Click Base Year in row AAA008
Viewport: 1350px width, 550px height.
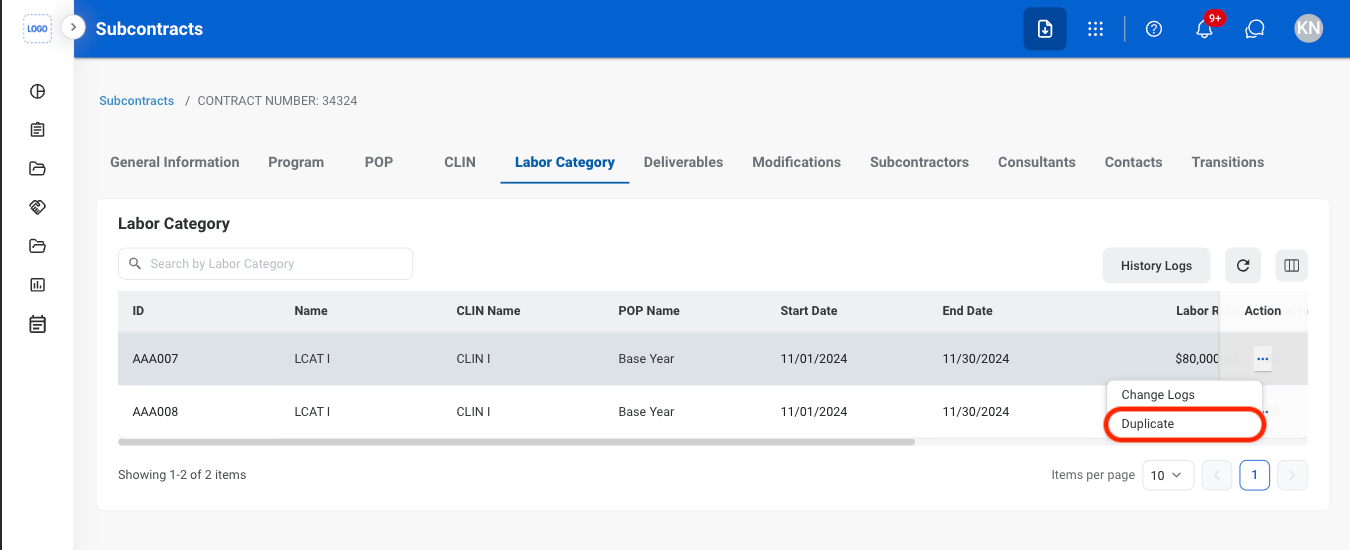tap(646, 412)
